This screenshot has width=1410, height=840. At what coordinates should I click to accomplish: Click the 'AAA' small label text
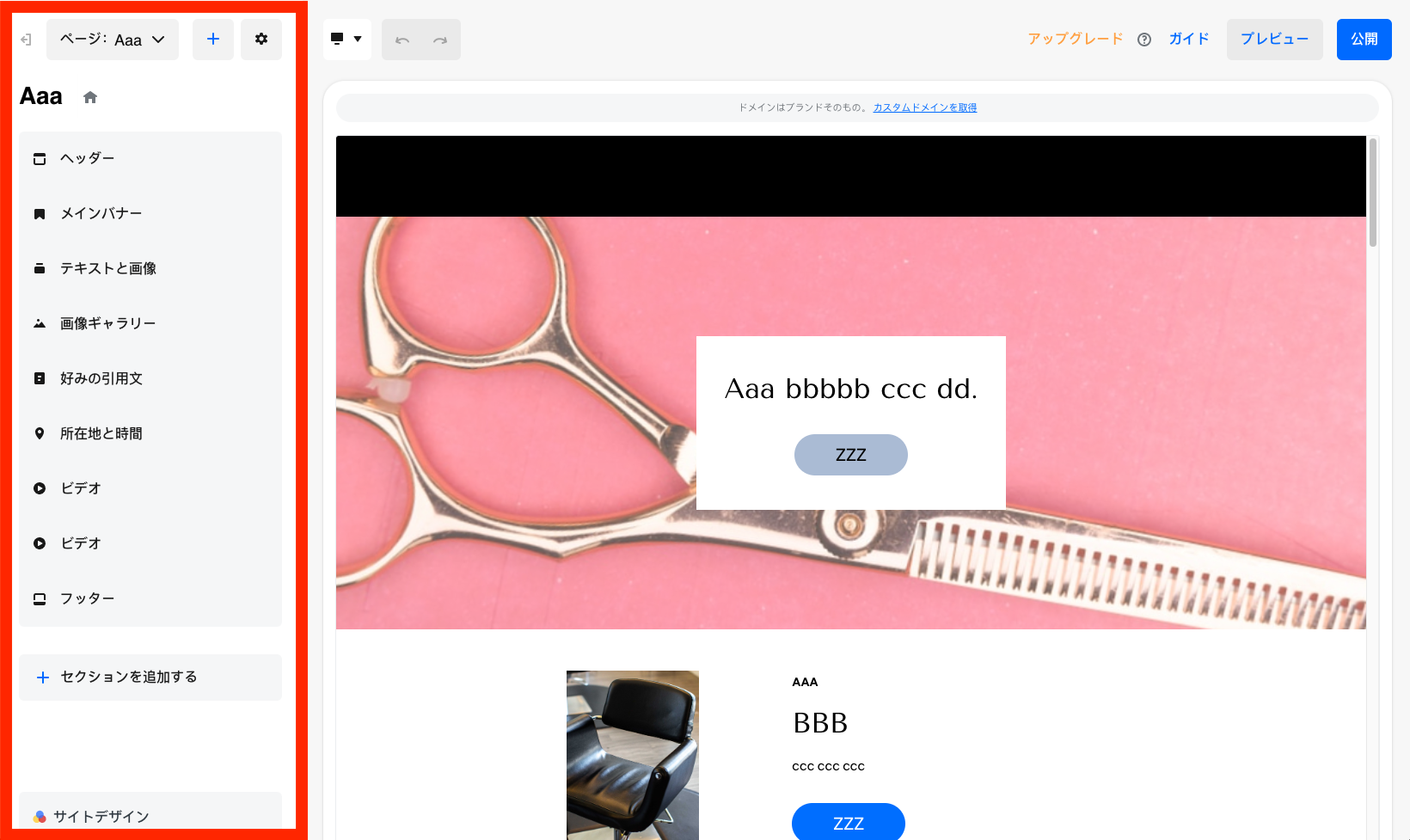[805, 683]
